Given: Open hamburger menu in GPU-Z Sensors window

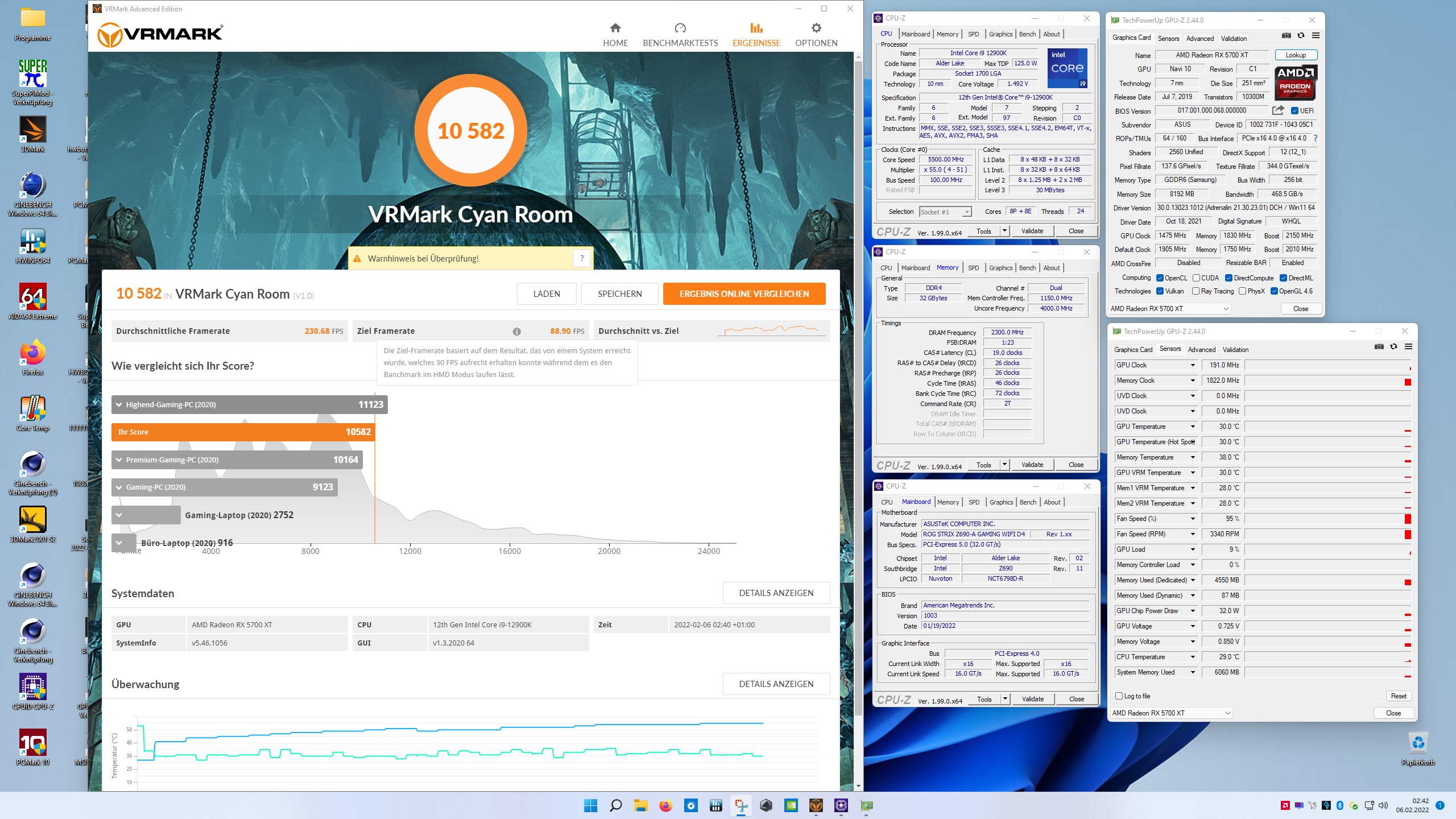Looking at the screenshot, I should tap(1408, 346).
